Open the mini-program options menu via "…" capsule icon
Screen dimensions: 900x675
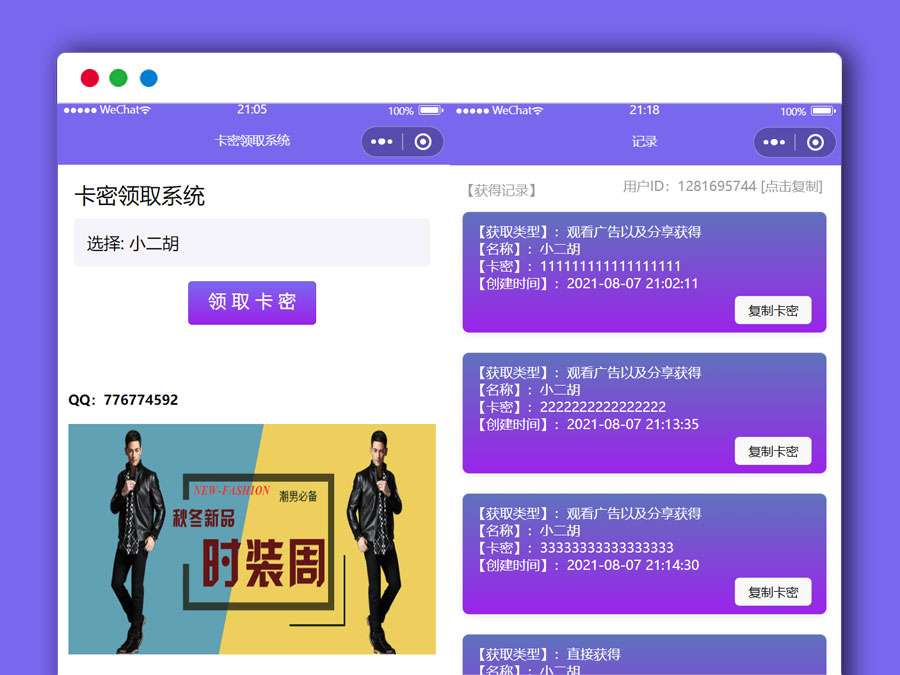click(381, 141)
